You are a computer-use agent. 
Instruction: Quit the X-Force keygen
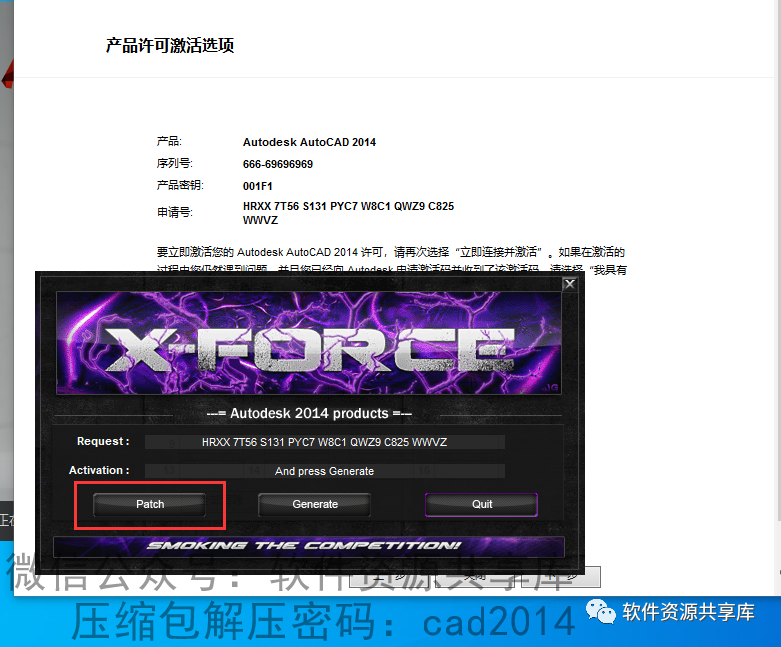[482, 504]
